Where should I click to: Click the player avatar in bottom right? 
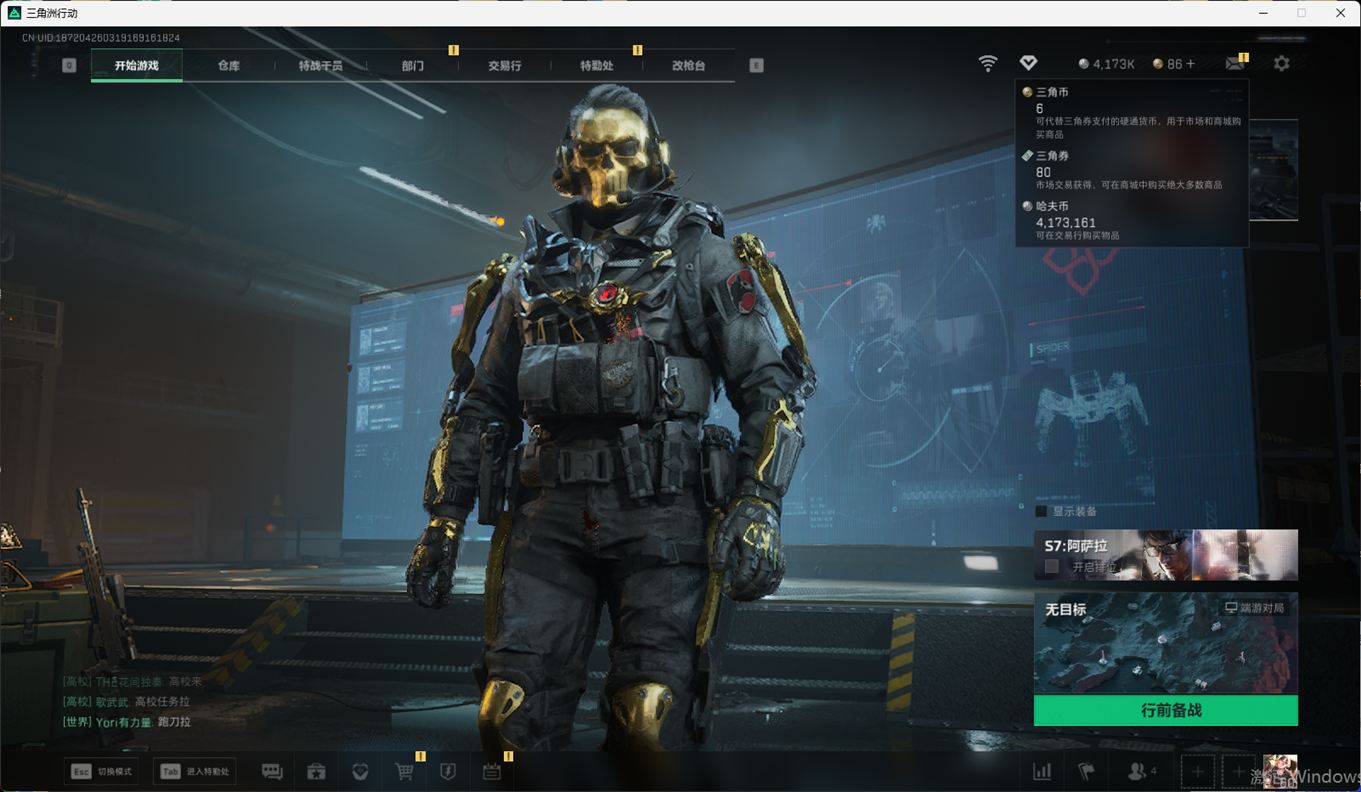[x=1280, y=772]
